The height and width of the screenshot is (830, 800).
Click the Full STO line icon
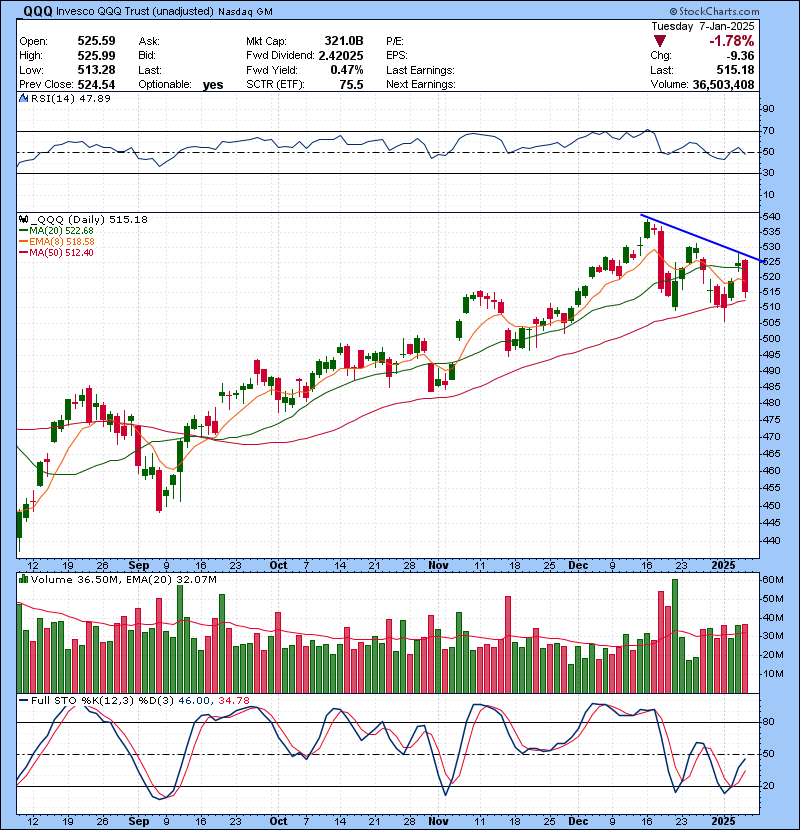click(22, 700)
